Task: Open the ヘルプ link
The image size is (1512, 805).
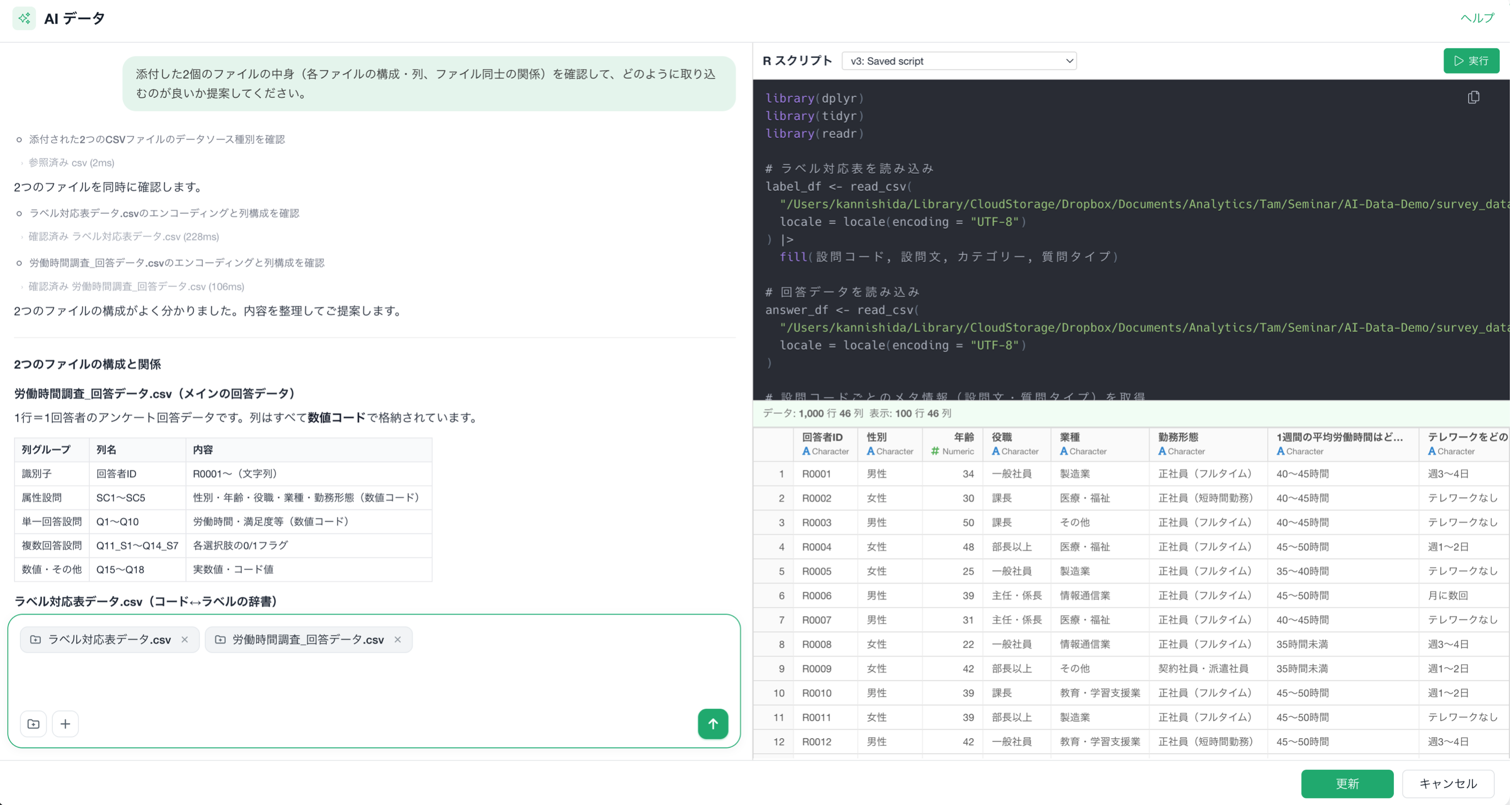Action: [x=1477, y=18]
